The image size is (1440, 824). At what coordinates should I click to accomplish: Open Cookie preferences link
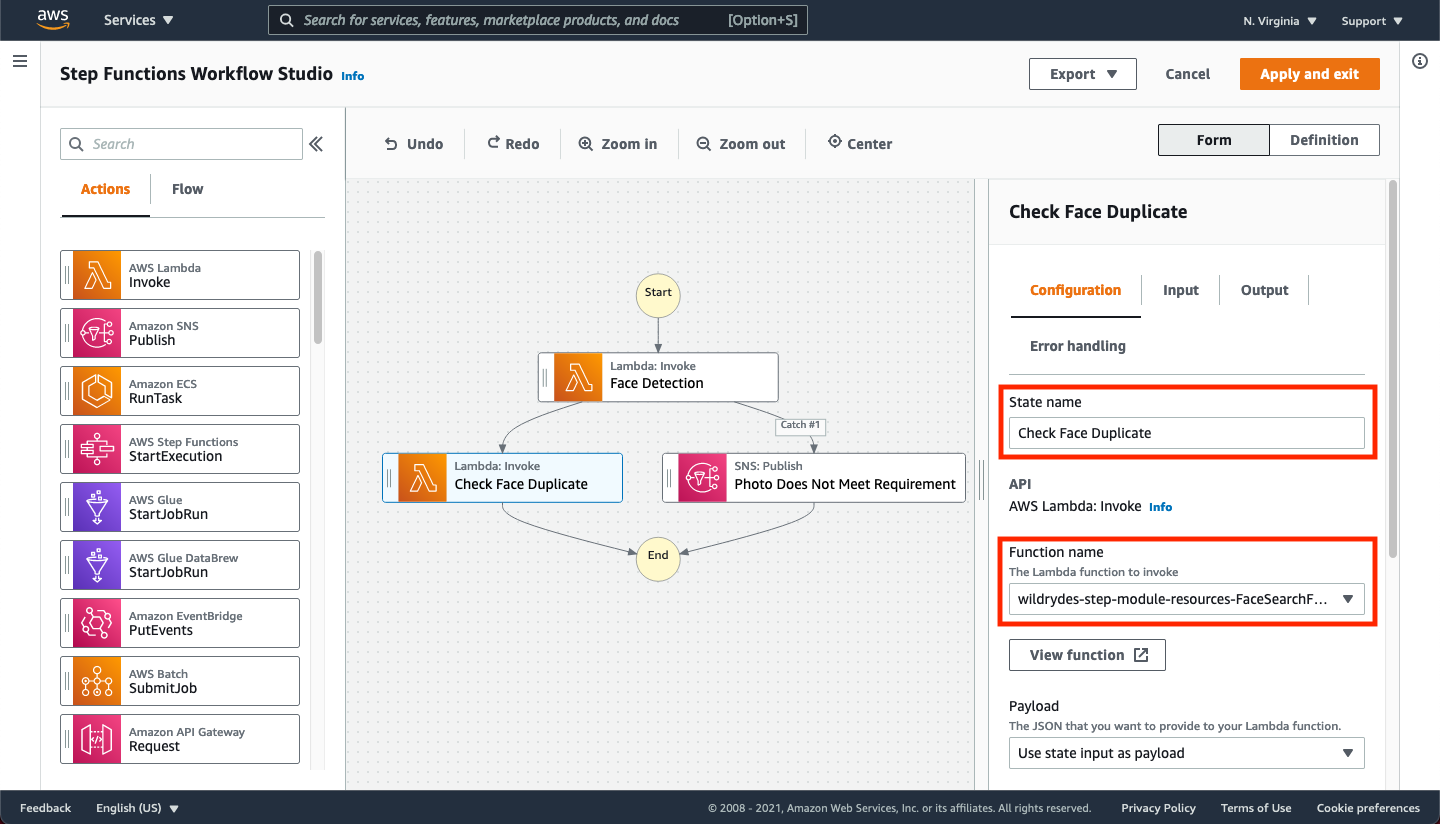(1368, 808)
